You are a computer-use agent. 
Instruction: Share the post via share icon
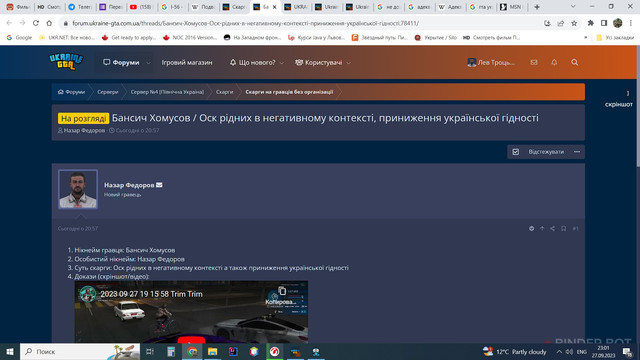coord(552,229)
